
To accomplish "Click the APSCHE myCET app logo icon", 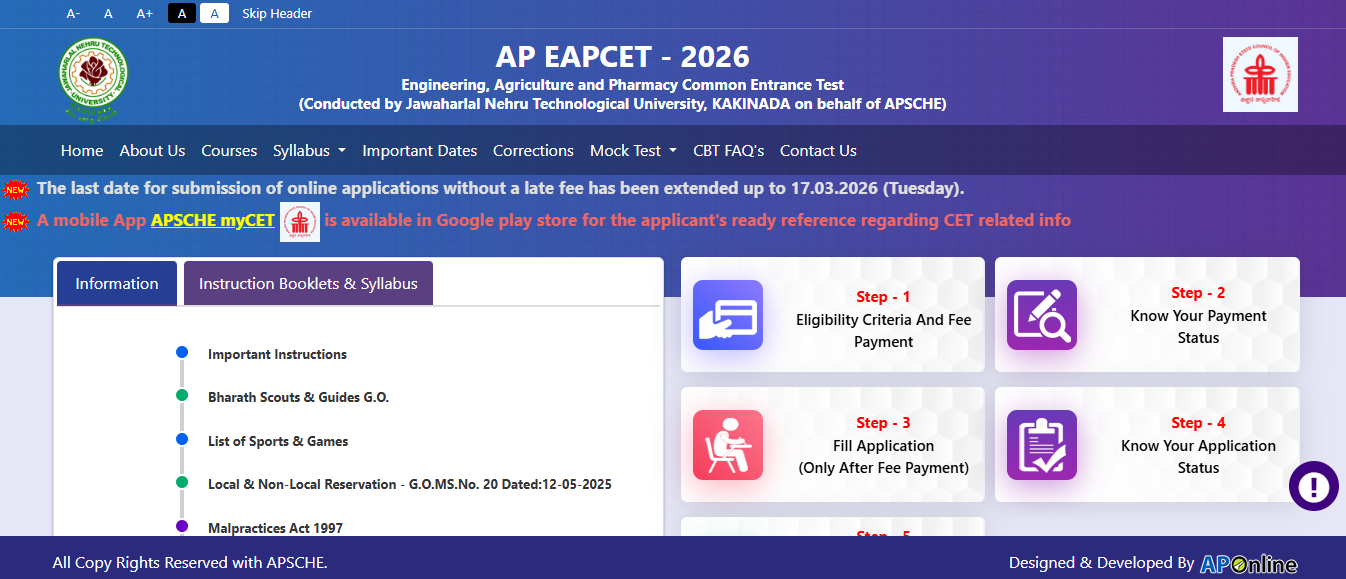I will pos(300,221).
